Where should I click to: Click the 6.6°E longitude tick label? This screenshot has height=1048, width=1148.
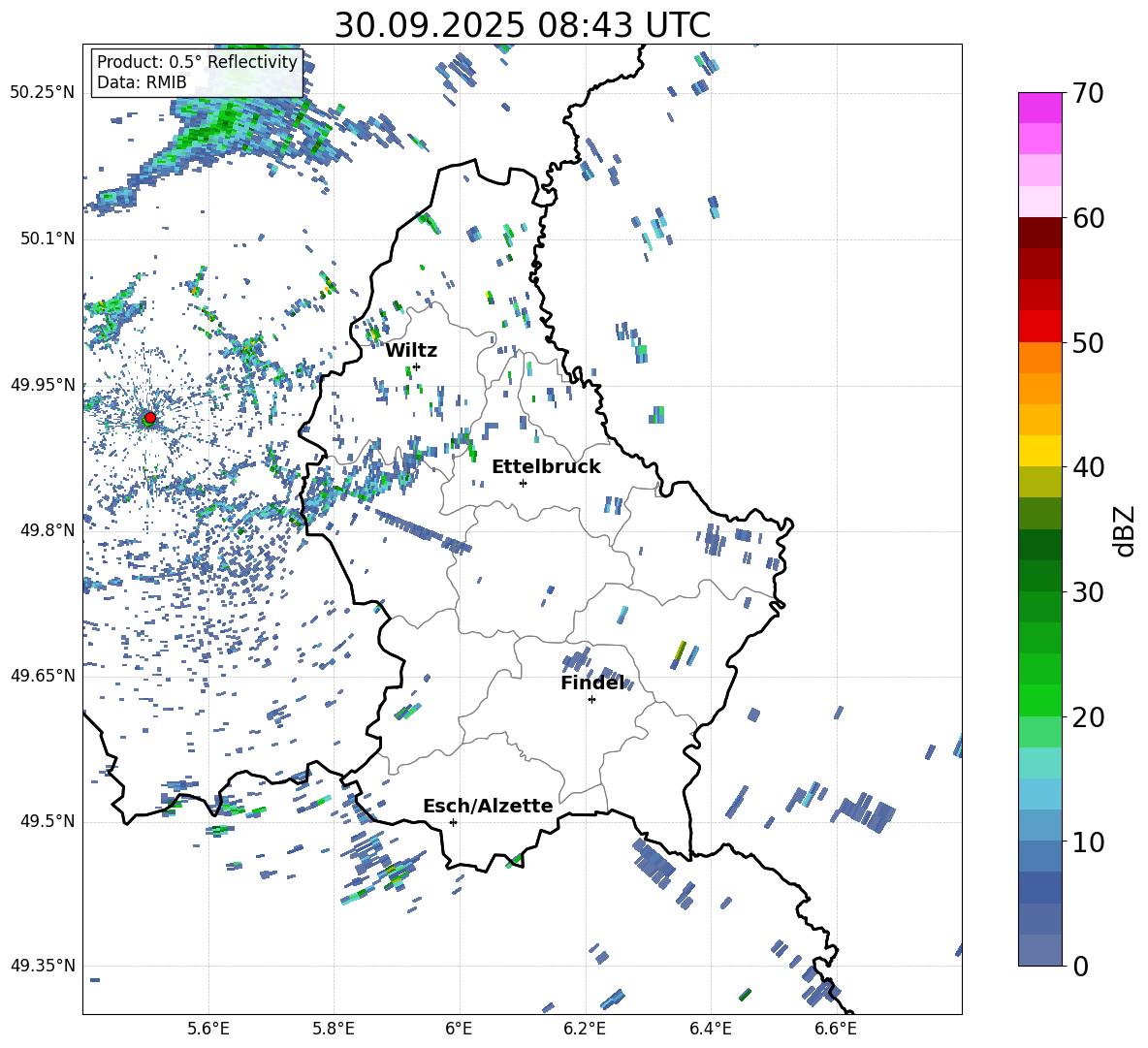[836, 1028]
